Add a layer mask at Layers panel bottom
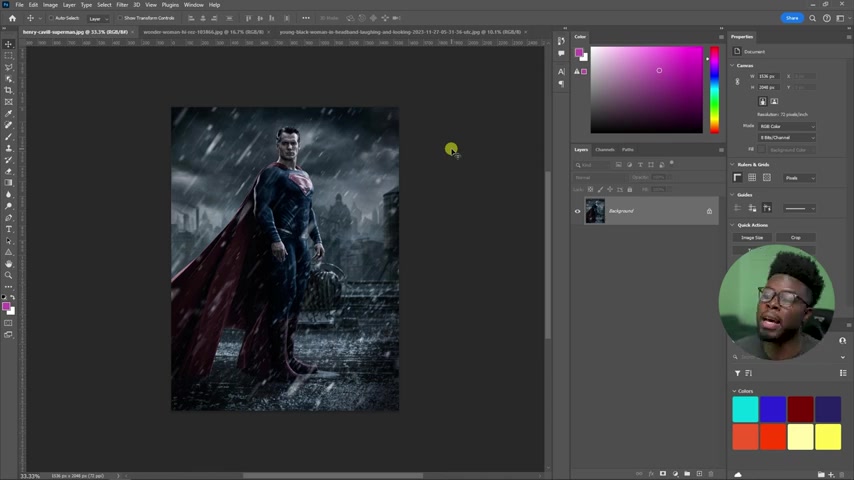Screen dimensions: 854x480 663,474
